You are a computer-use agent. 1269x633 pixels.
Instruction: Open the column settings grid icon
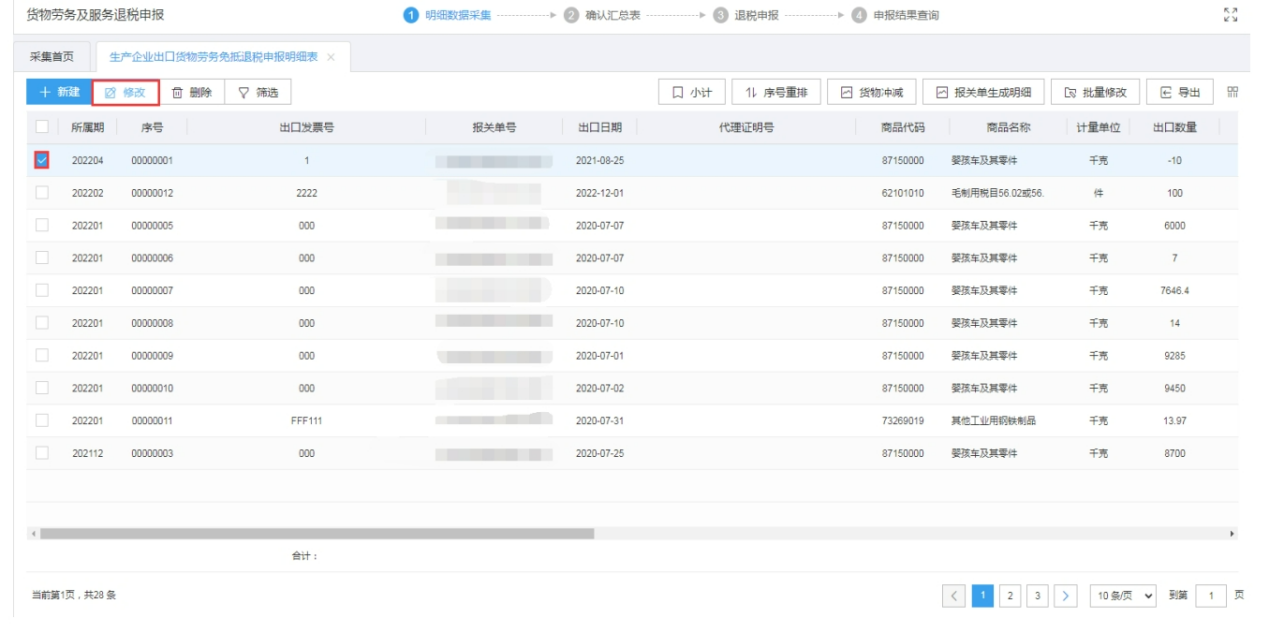[x=1232, y=92]
